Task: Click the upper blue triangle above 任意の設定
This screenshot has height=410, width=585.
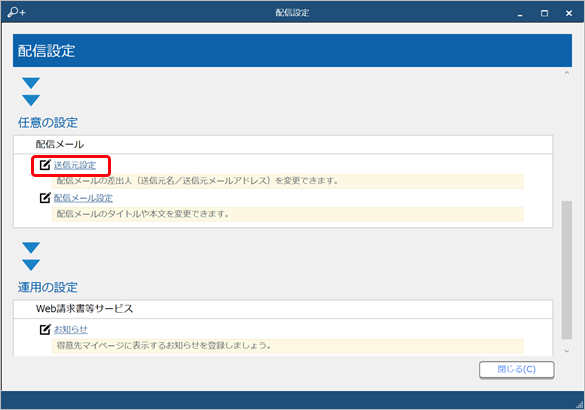Action: 31,83
